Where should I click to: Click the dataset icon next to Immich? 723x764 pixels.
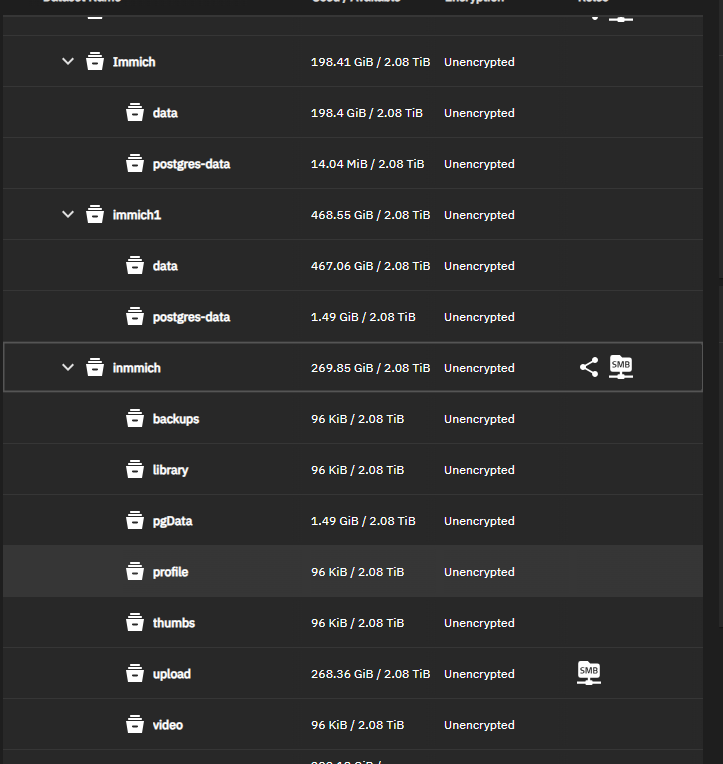(x=95, y=62)
